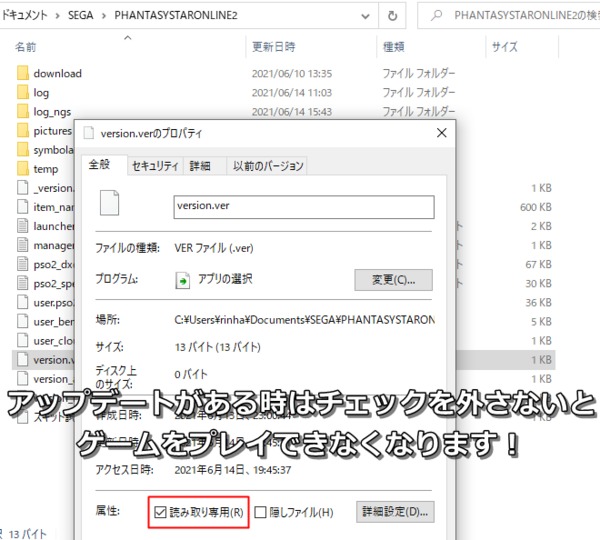The width and height of the screenshot is (600, 540).
Task: Select the user.pso file icon
Action: (x=23, y=302)
